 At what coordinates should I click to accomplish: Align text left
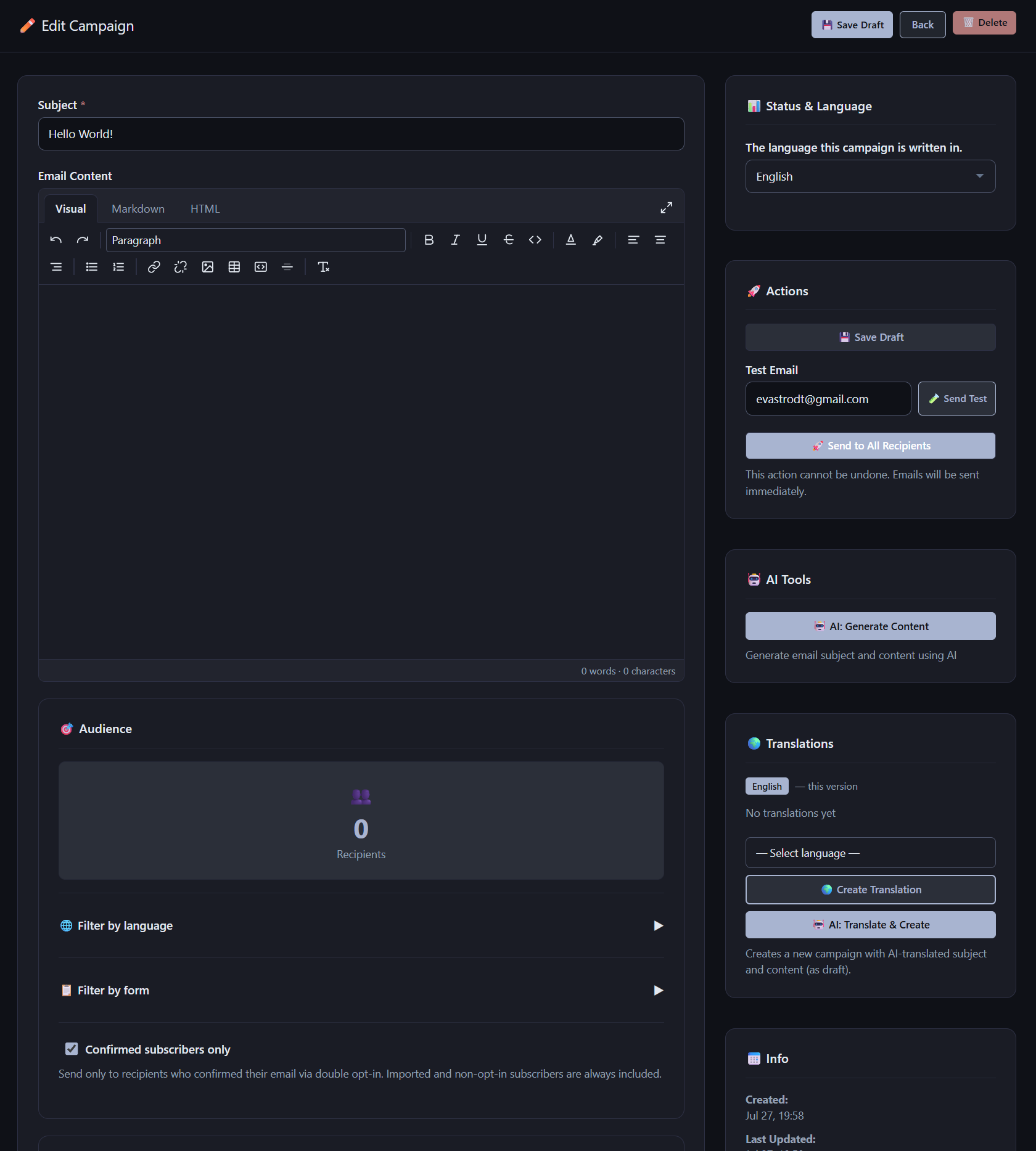(633, 240)
